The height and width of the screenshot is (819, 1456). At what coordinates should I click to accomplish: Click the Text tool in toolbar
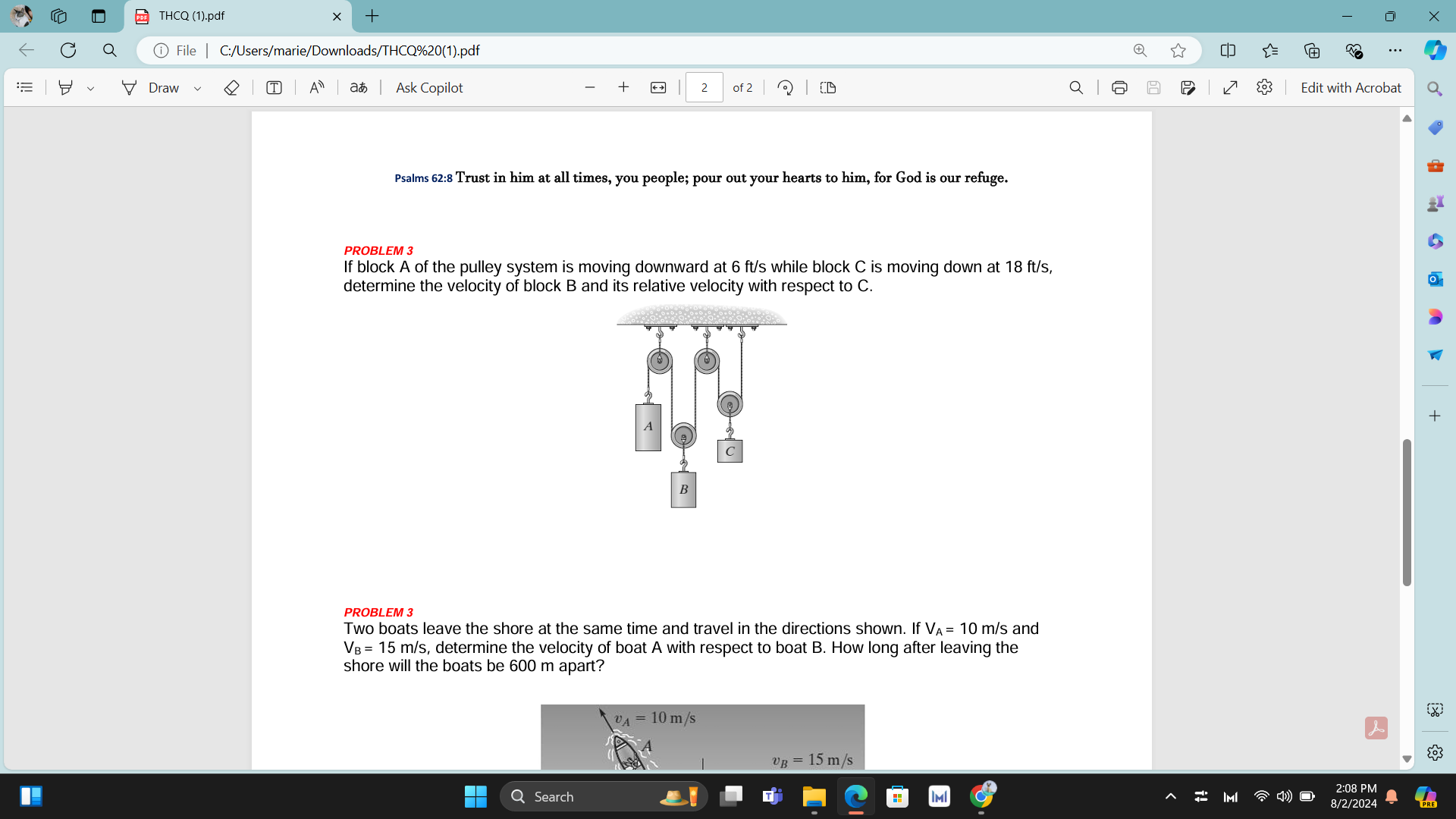(x=275, y=87)
